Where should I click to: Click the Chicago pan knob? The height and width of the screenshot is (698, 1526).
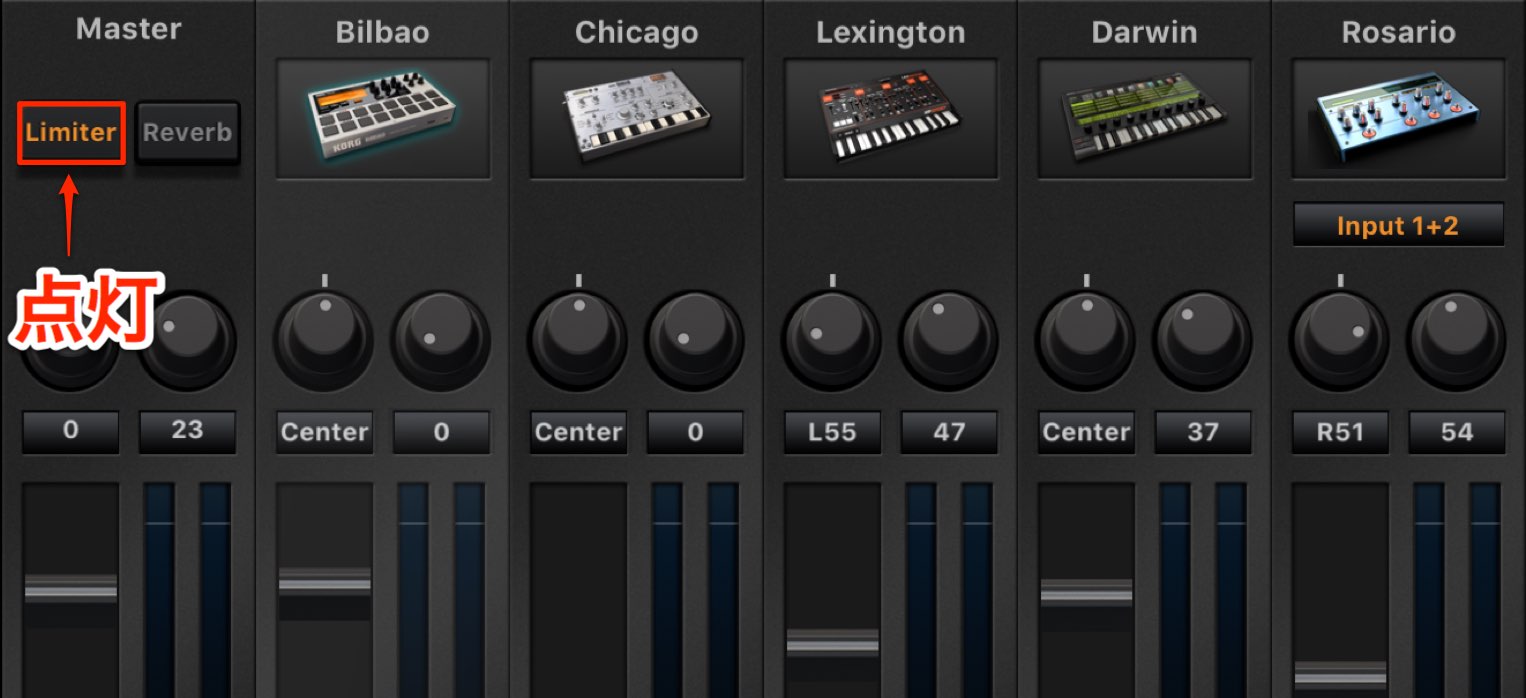coord(578,339)
